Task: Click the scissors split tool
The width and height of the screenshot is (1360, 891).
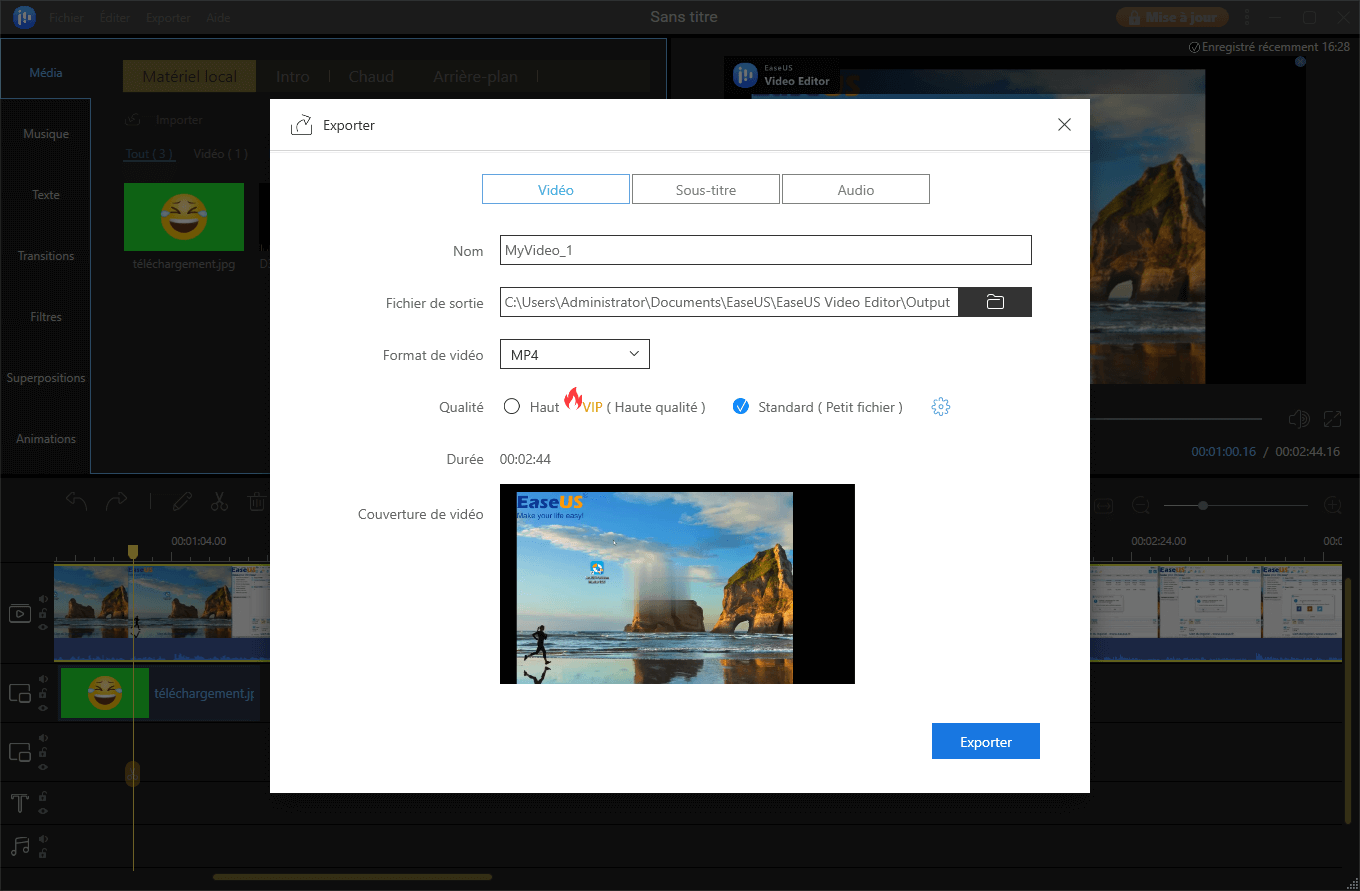Action: (x=220, y=501)
